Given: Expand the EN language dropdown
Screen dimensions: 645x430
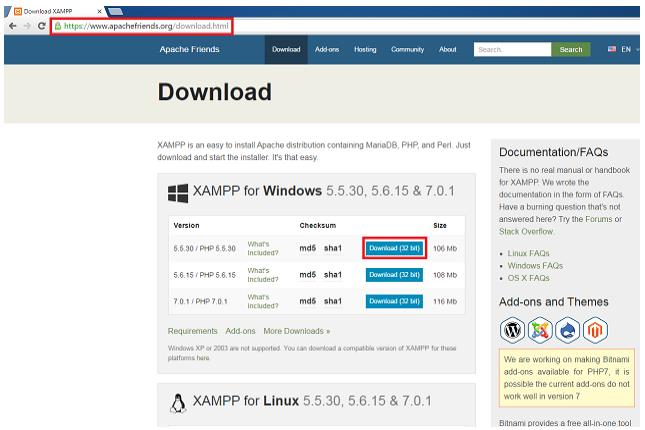Looking at the screenshot, I should [629, 49].
